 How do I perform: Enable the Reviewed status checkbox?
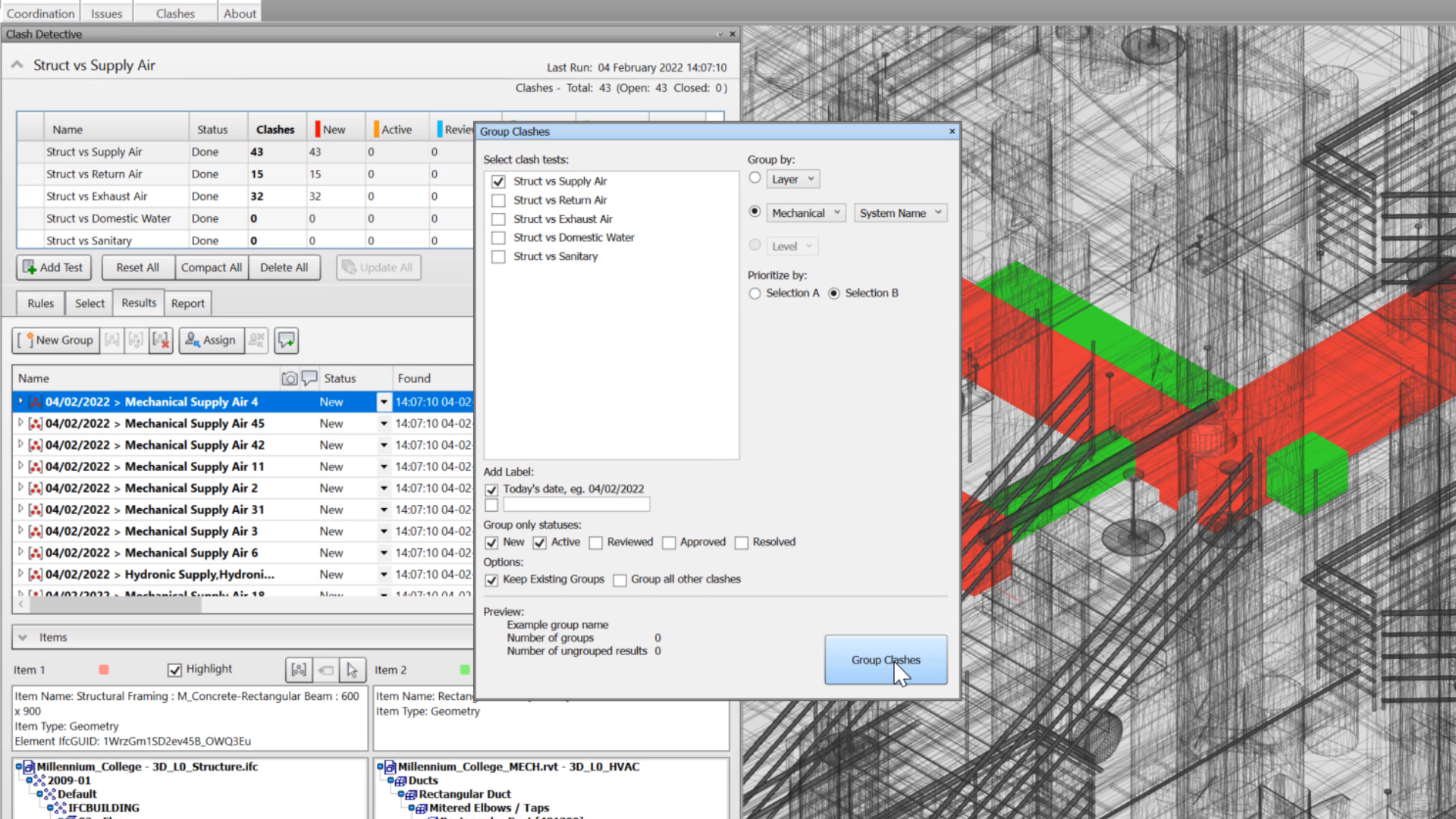[x=596, y=543]
